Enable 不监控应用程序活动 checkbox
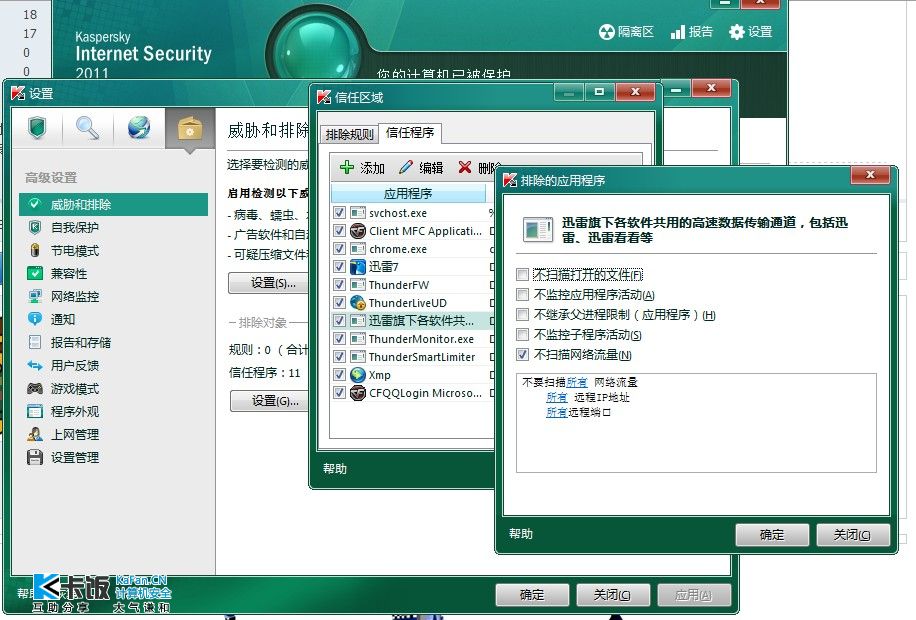The width and height of the screenshot is (916, 620). tap(523, 295)
